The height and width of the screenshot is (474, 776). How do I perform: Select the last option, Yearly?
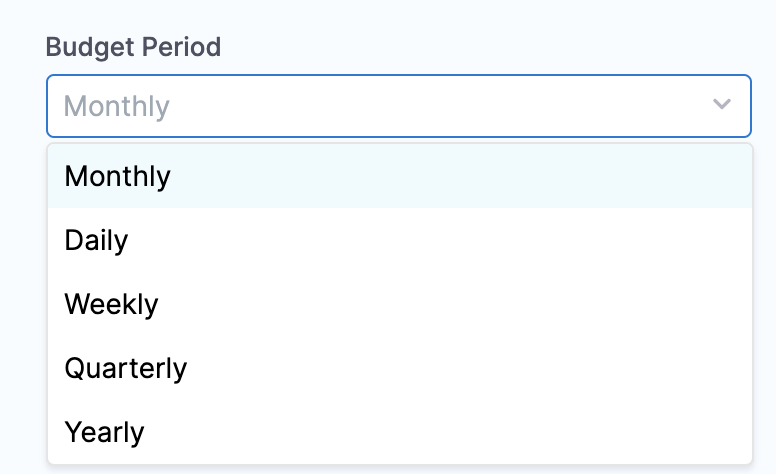point(400,431)
